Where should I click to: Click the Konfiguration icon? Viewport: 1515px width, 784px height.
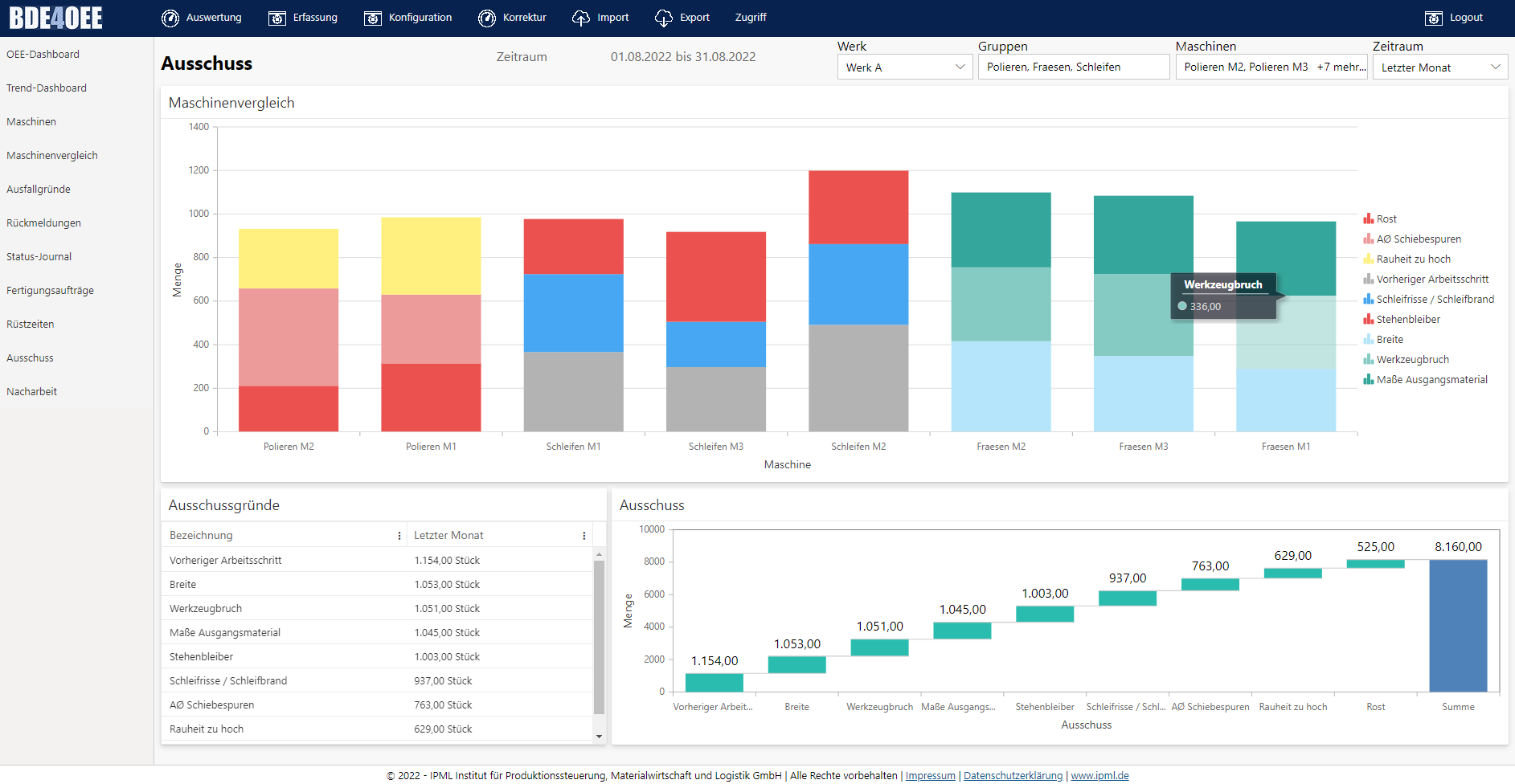pyautogui.click(x=373, y=18)
